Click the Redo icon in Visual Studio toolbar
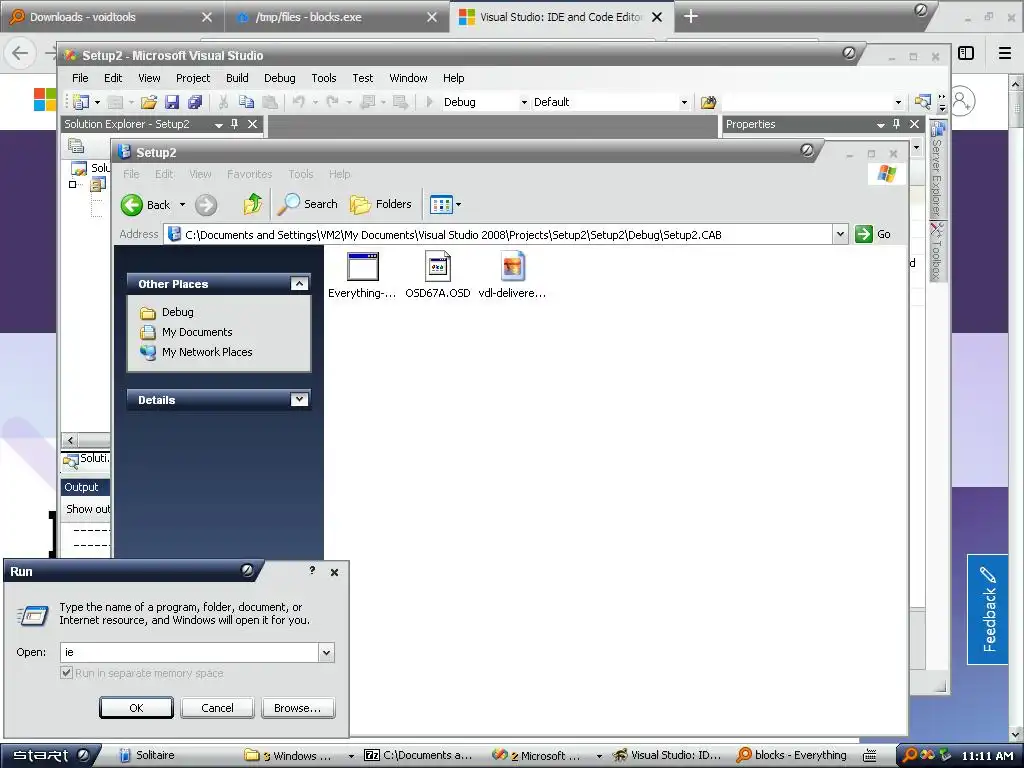This screenshot has width=1024, height=768. 332,102
